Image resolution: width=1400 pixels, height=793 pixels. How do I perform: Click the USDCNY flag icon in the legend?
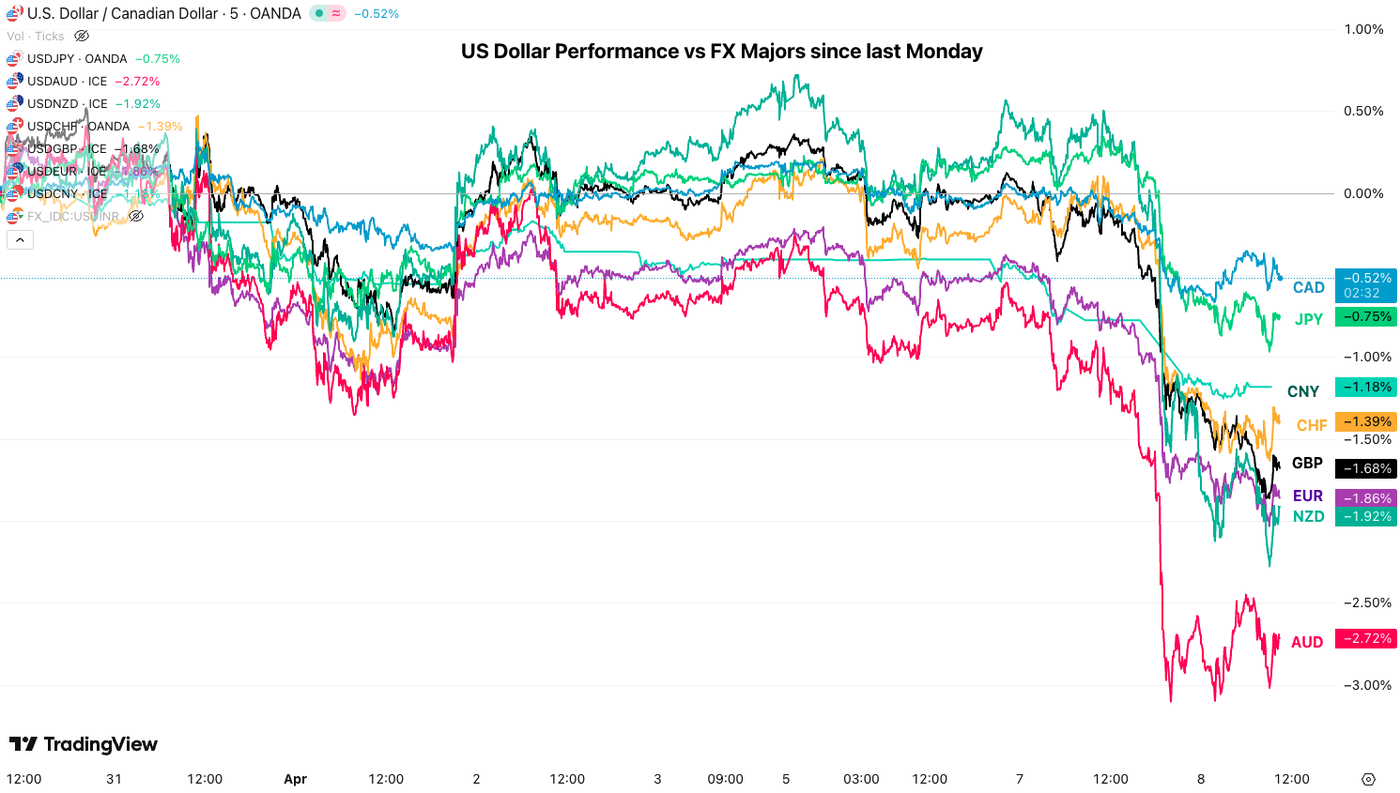tap(12, 191)
